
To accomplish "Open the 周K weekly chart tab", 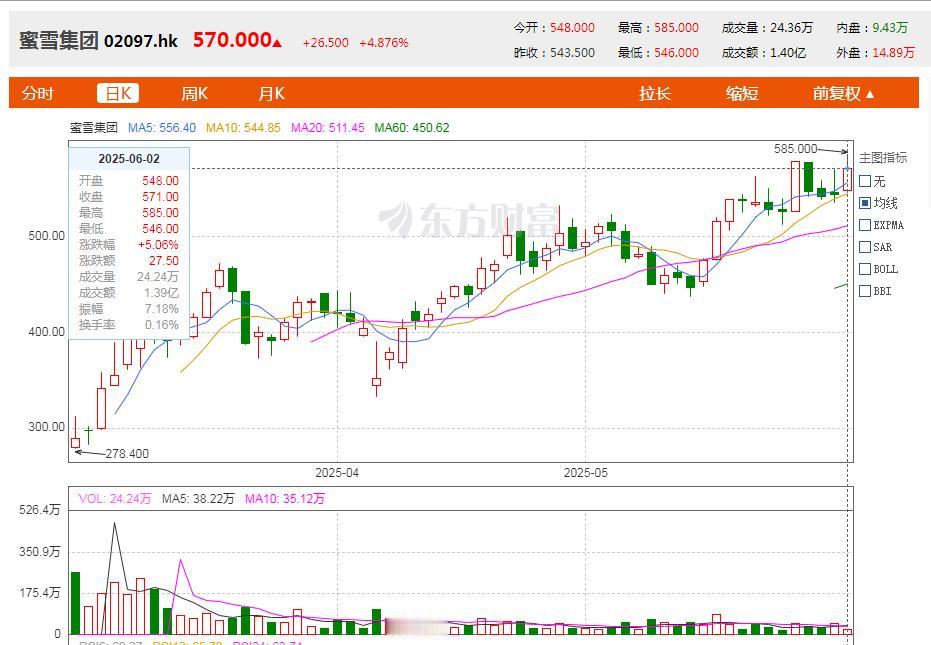I will 195,93.
